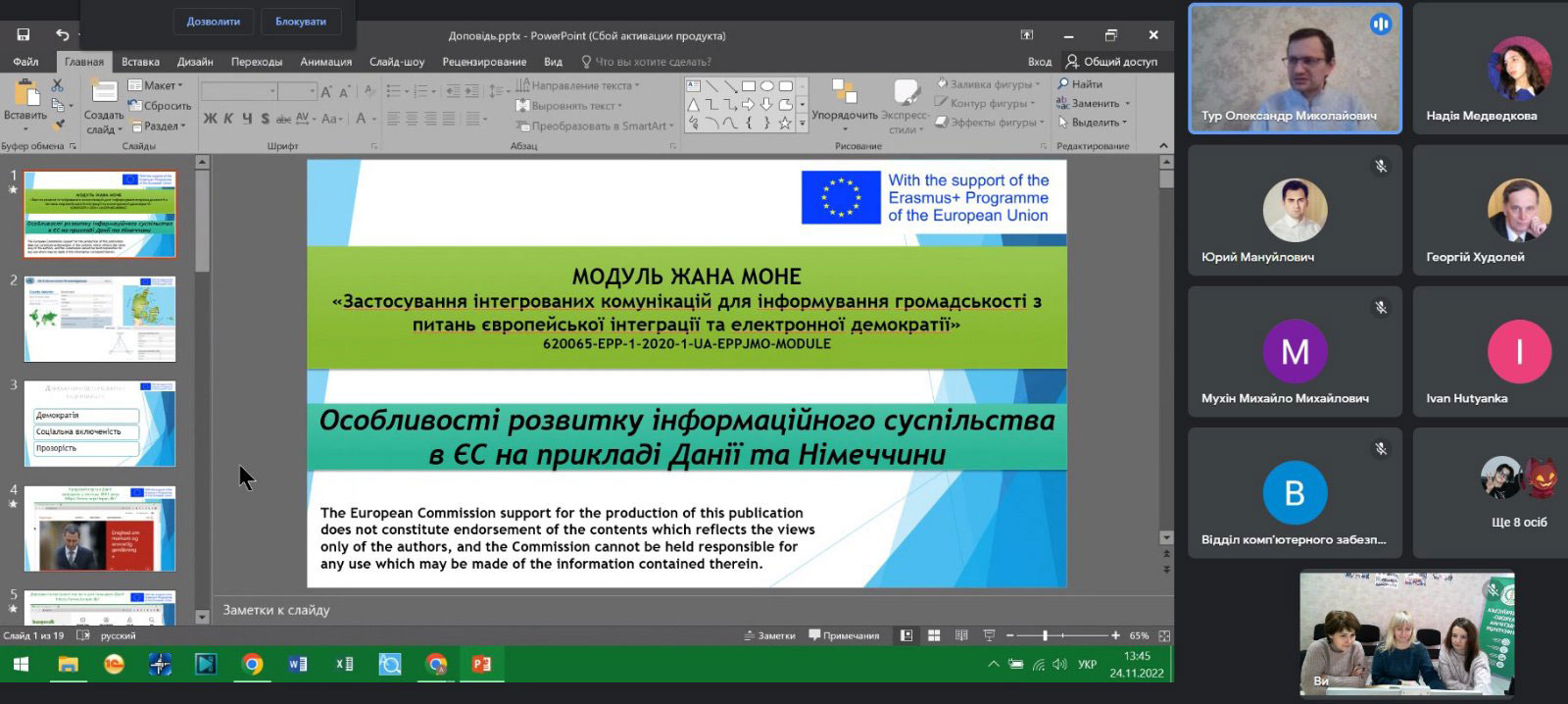Select the text box shape in gallery
Image resolution: width=1568 pixels, height=704 pixels.
pos(694,86)
